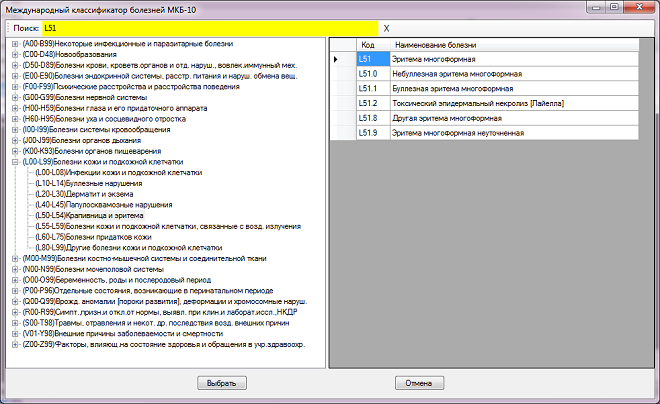This screenshot has width=660, height=404.
Task: Select (J00-J99) Болезни органов дыхания label
Action: coord(82,141)
